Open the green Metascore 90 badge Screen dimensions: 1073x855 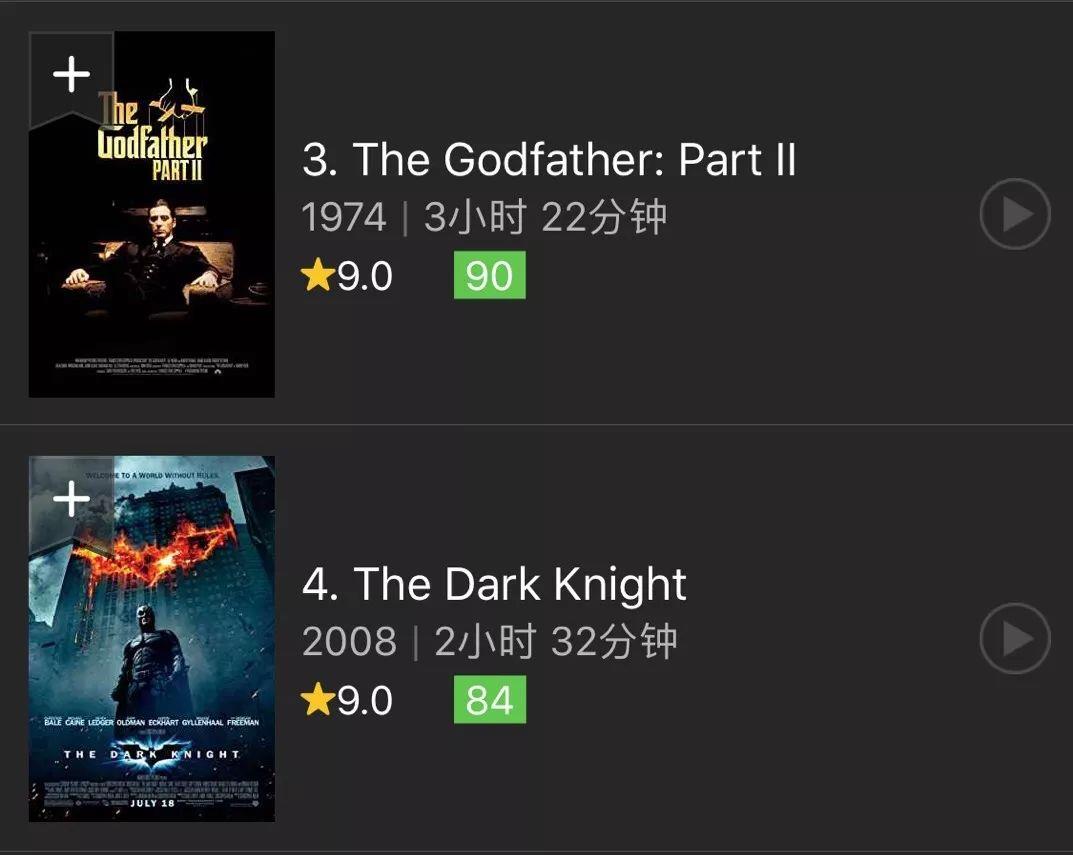click(489, 275)
